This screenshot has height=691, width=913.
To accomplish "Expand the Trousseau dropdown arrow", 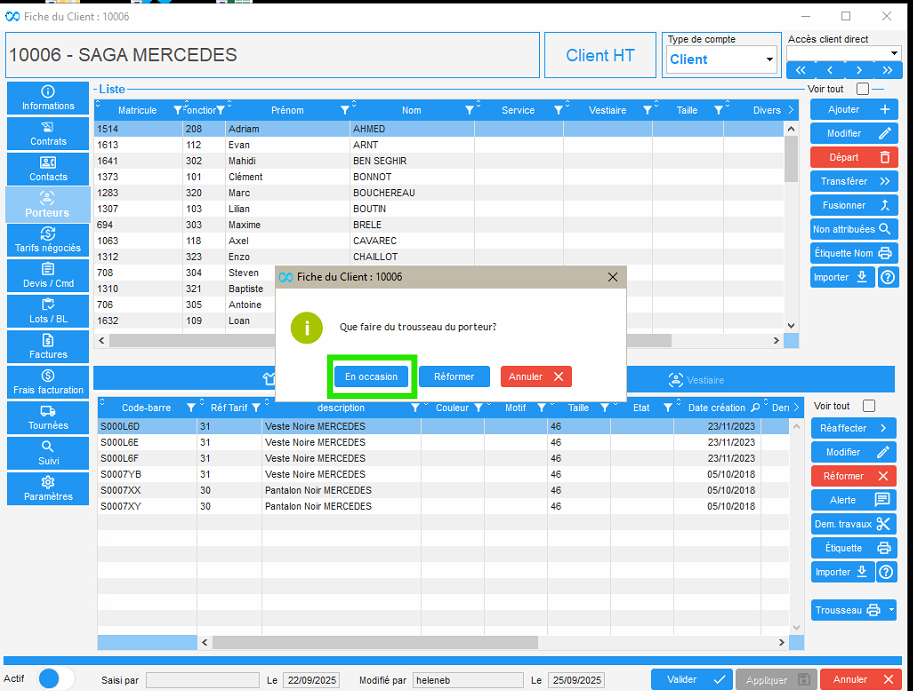I will [x=891, y=610].
